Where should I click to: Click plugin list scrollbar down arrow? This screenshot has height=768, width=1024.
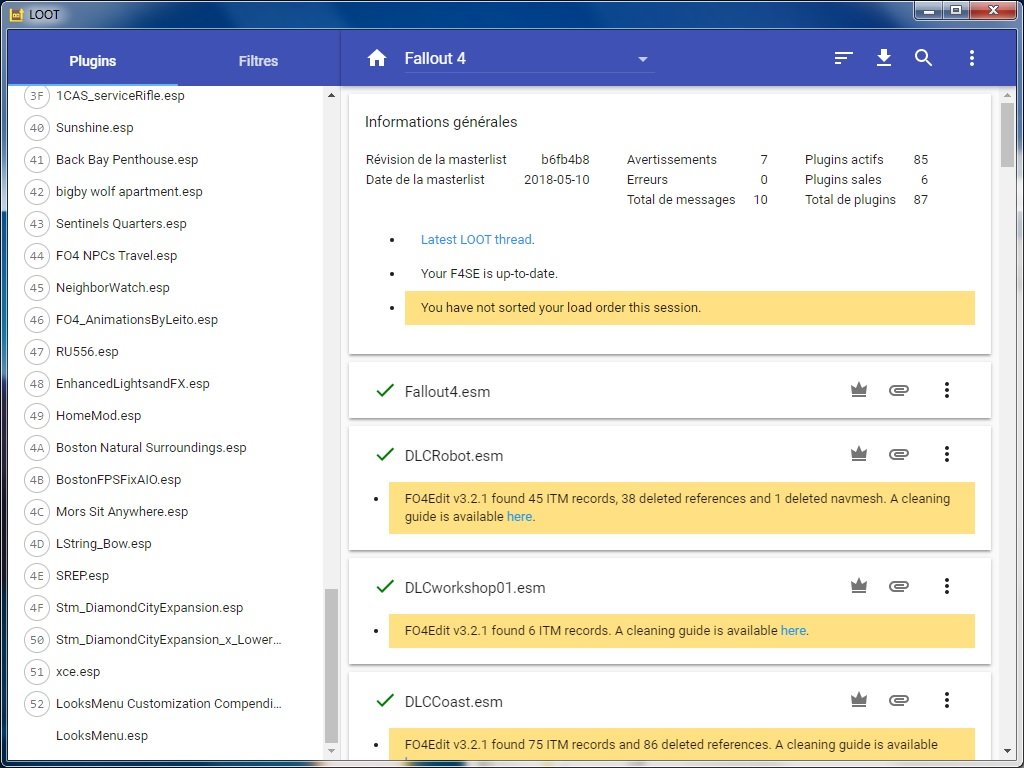click(331, 751)
